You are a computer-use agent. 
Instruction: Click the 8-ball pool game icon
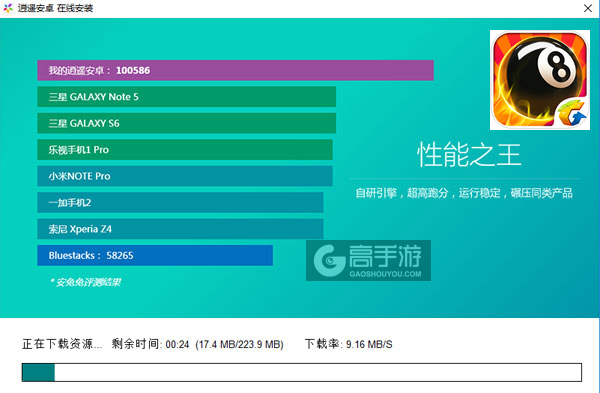[540, 80]
